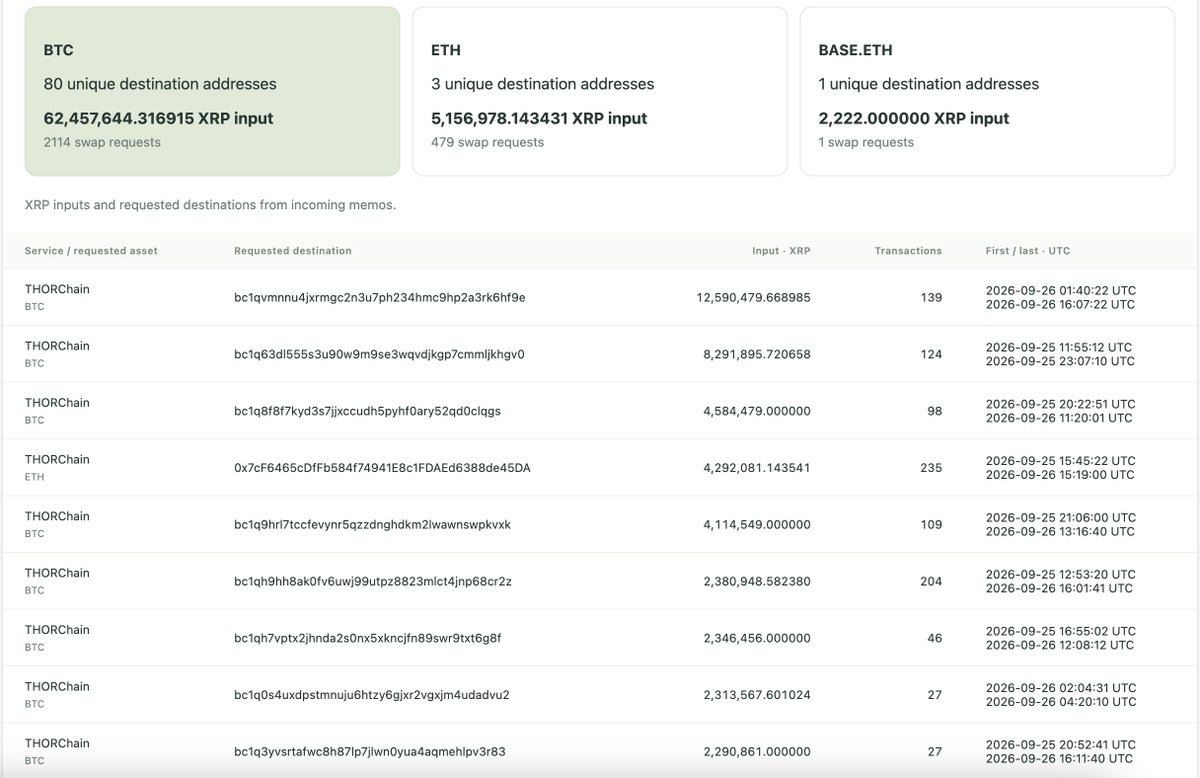Screen dimensions: 1200x778
Task: Click the 'Service / requested asset' column header
Action: pos(91,251)
